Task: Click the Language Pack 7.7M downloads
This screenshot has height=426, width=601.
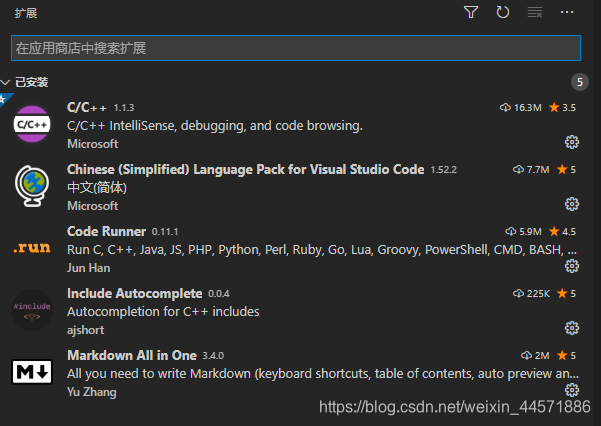Action: tap(531, 169)
